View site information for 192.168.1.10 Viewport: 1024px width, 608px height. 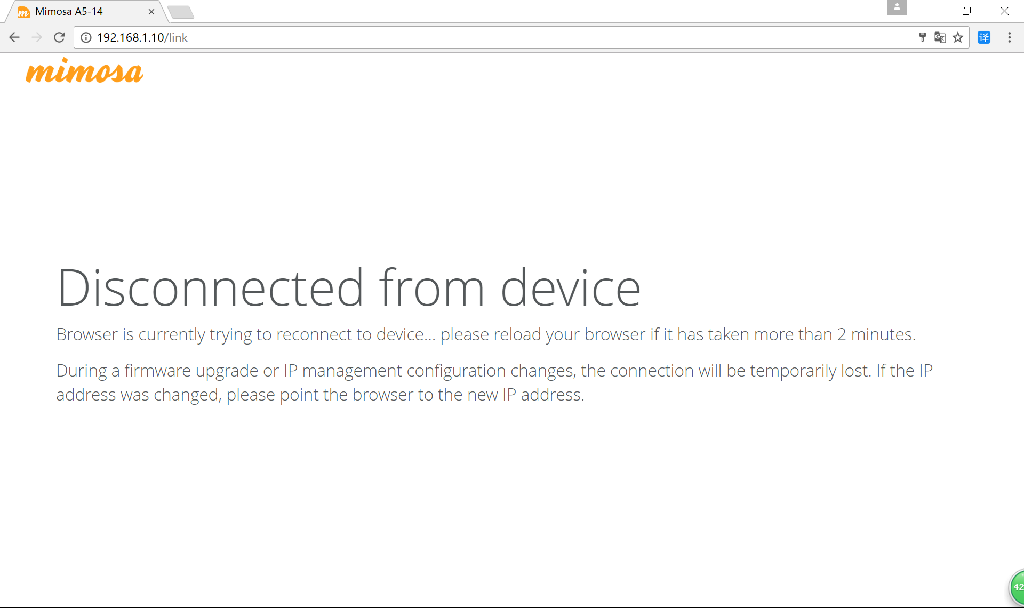[x=86, y=38]
